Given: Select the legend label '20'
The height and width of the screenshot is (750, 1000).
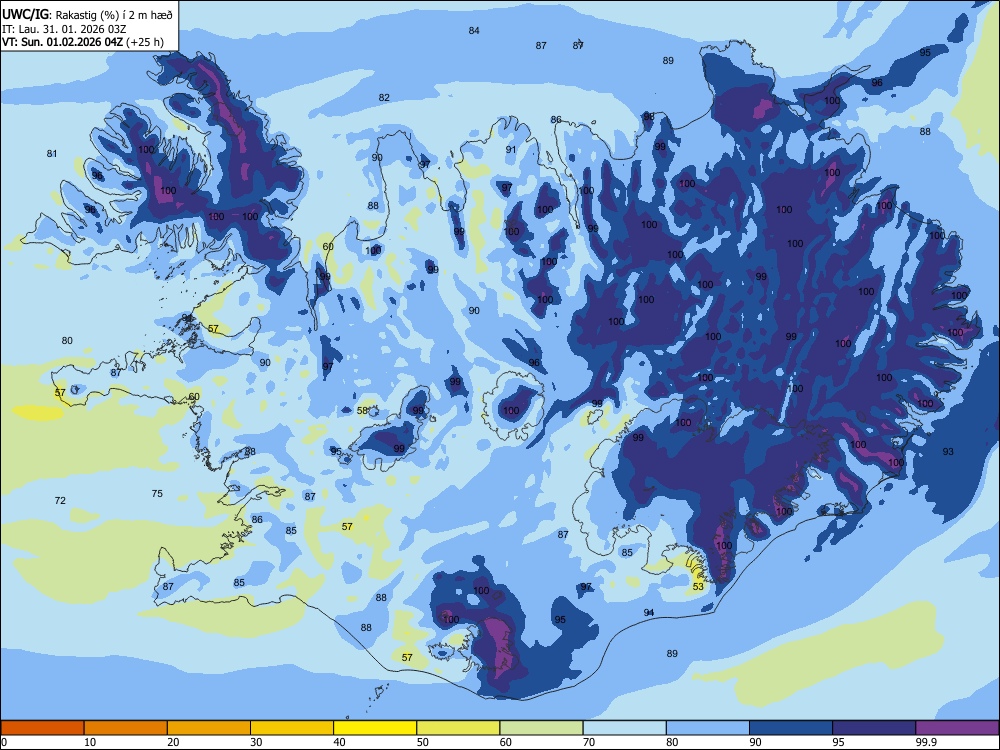Looking at the screenshot, I should [x=173, y=742].
